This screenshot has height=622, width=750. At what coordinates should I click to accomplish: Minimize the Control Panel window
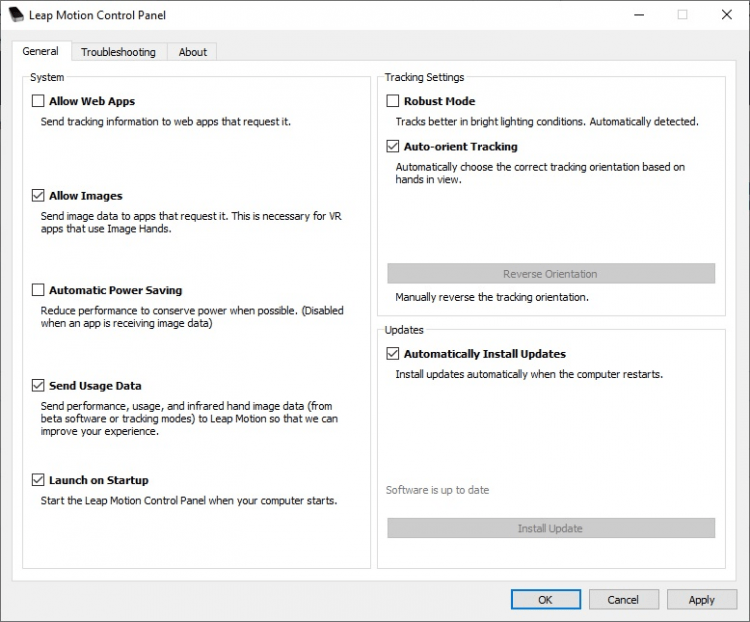pos(636,15)
